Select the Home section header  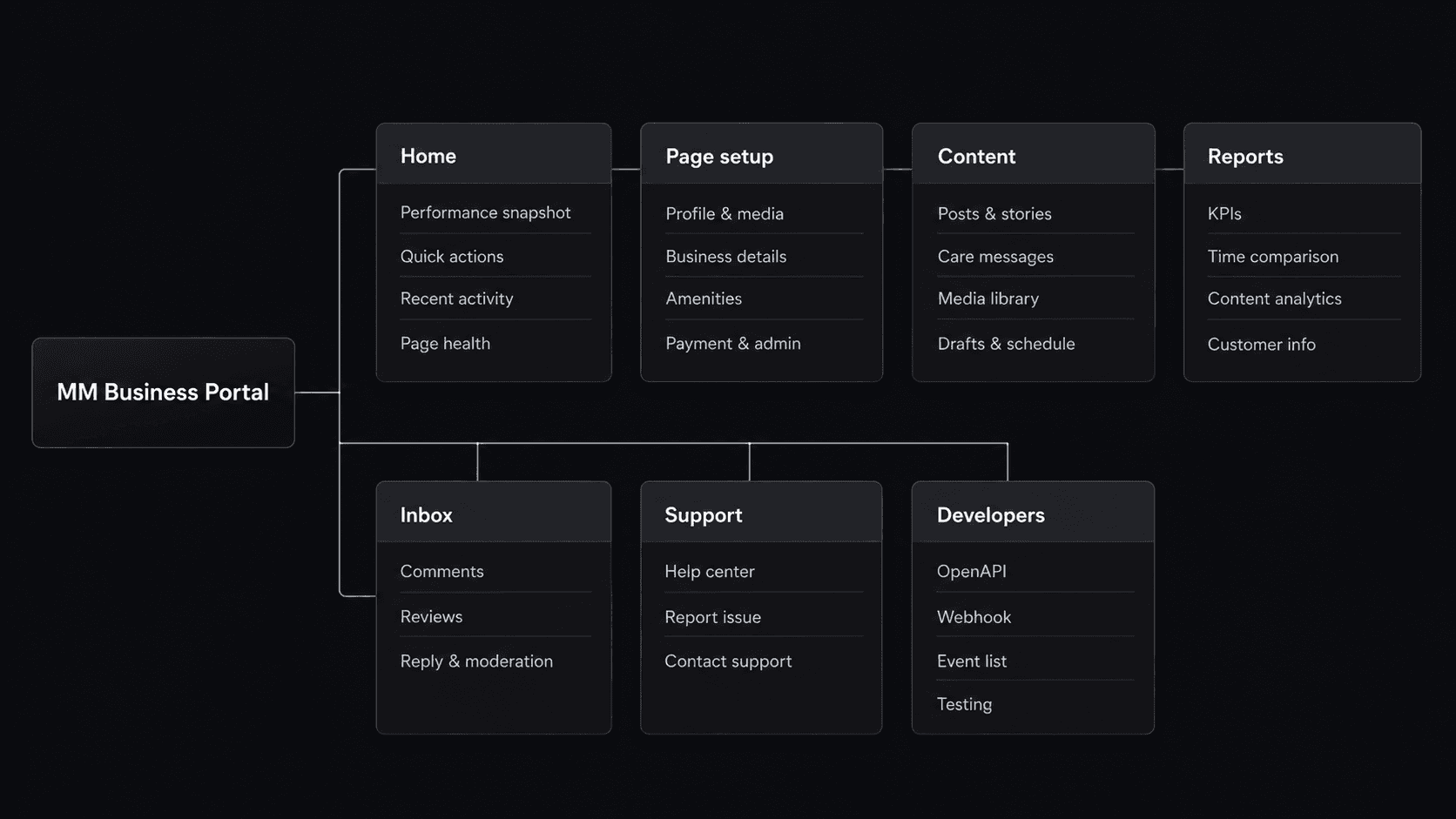[493, 154]
